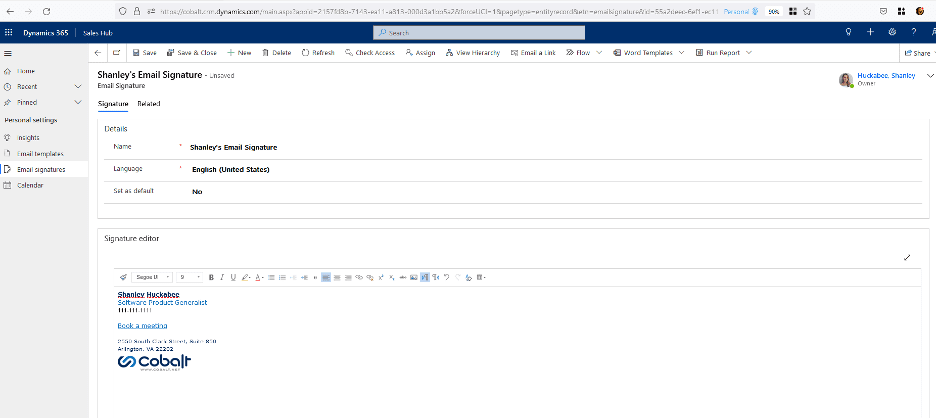936x418 pixels.
Task: Open the Segoe UI font dropdown
Action: (152, 277)
